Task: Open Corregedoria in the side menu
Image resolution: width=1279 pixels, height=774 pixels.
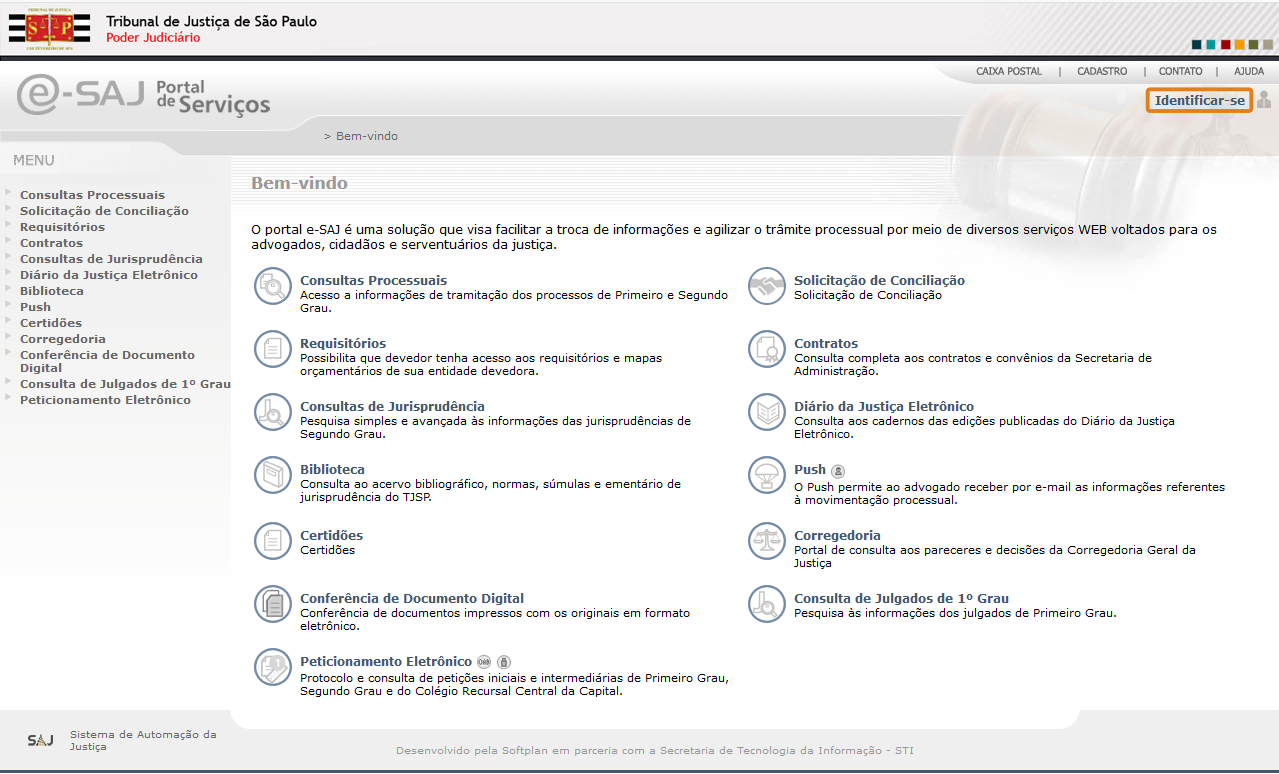Action: pos(63,339)
